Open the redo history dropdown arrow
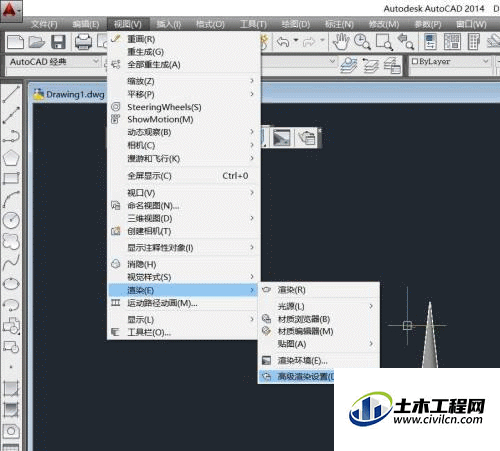500x451 pixels. pos(322,41)
